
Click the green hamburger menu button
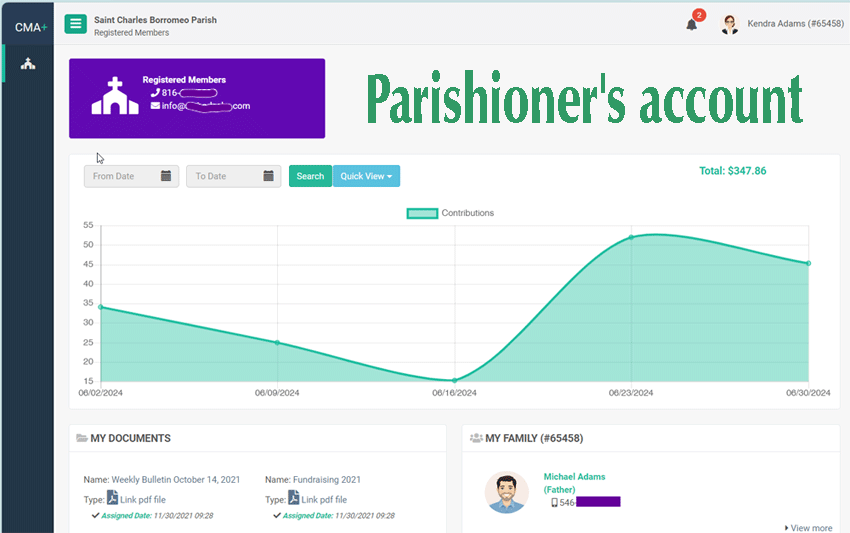pyautogui.click(x=75, y=24)
